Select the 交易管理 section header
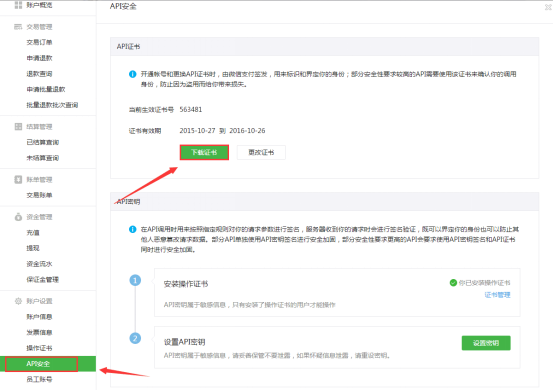The height and width of the screenshot is (391, 554). pos(39,27)
